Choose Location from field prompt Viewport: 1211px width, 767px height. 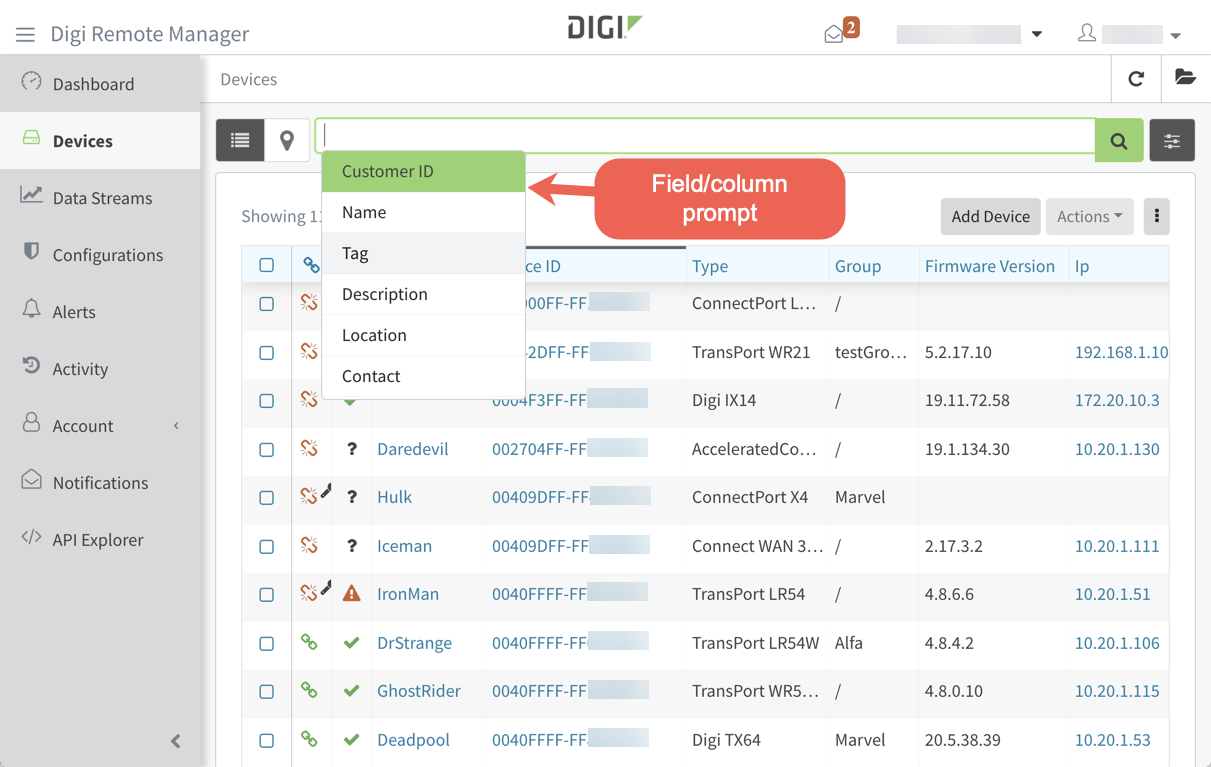click(x=424, y=335)
